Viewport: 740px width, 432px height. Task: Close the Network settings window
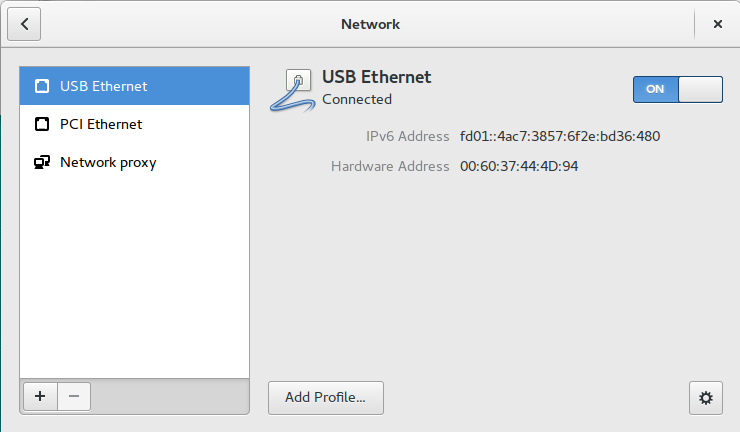(717, 23)
